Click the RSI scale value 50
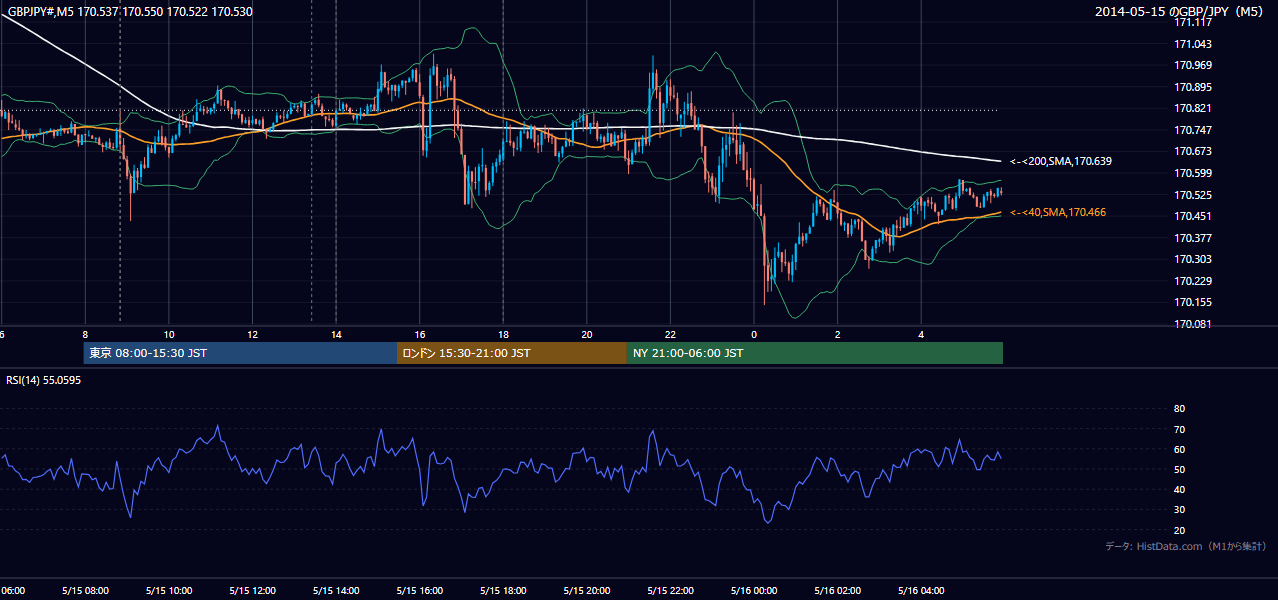This screenshot has width=1278, height=600. tap(1179, 469)
